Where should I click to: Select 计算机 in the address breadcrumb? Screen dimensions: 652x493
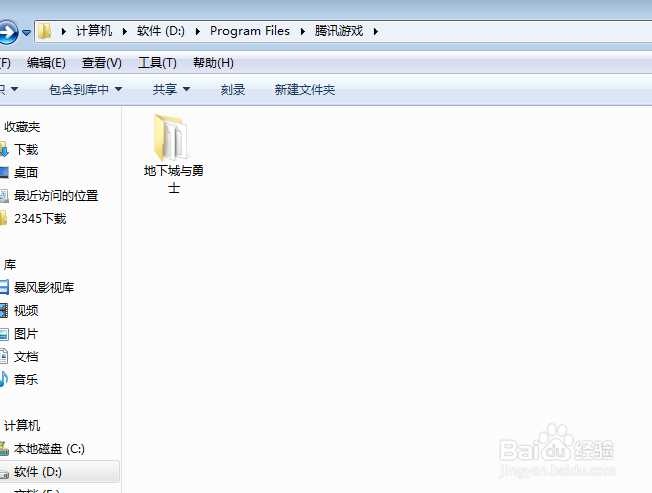[94, 31]
